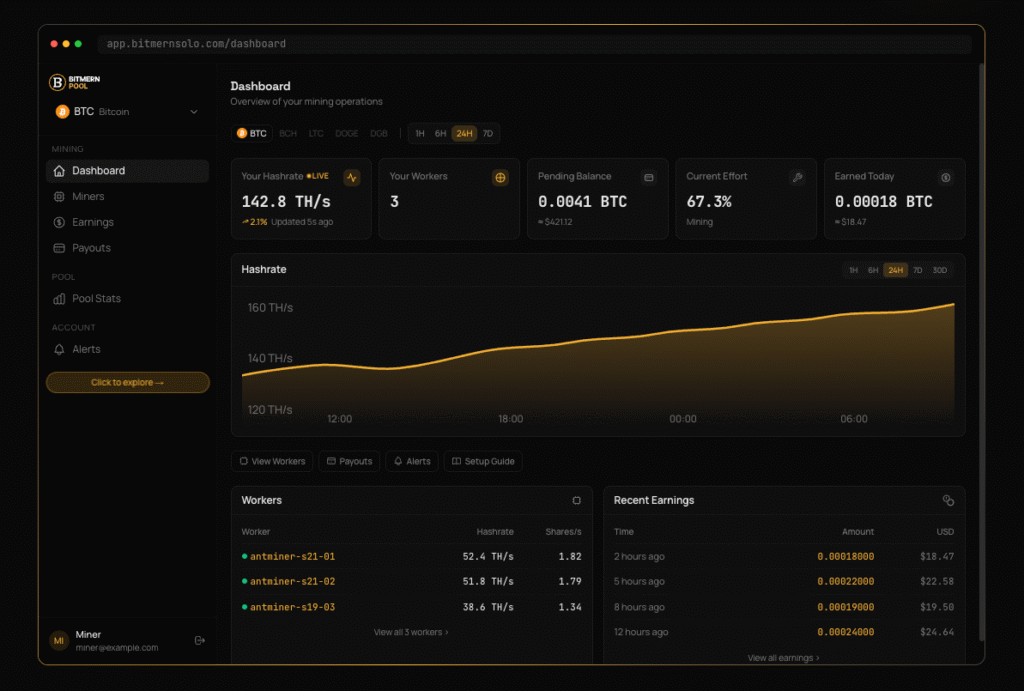This screenshot has height=691, width=1024.
Task: Click the coin icon on Earned Today card
Action: pyautogui.click(x=945, y=177)
